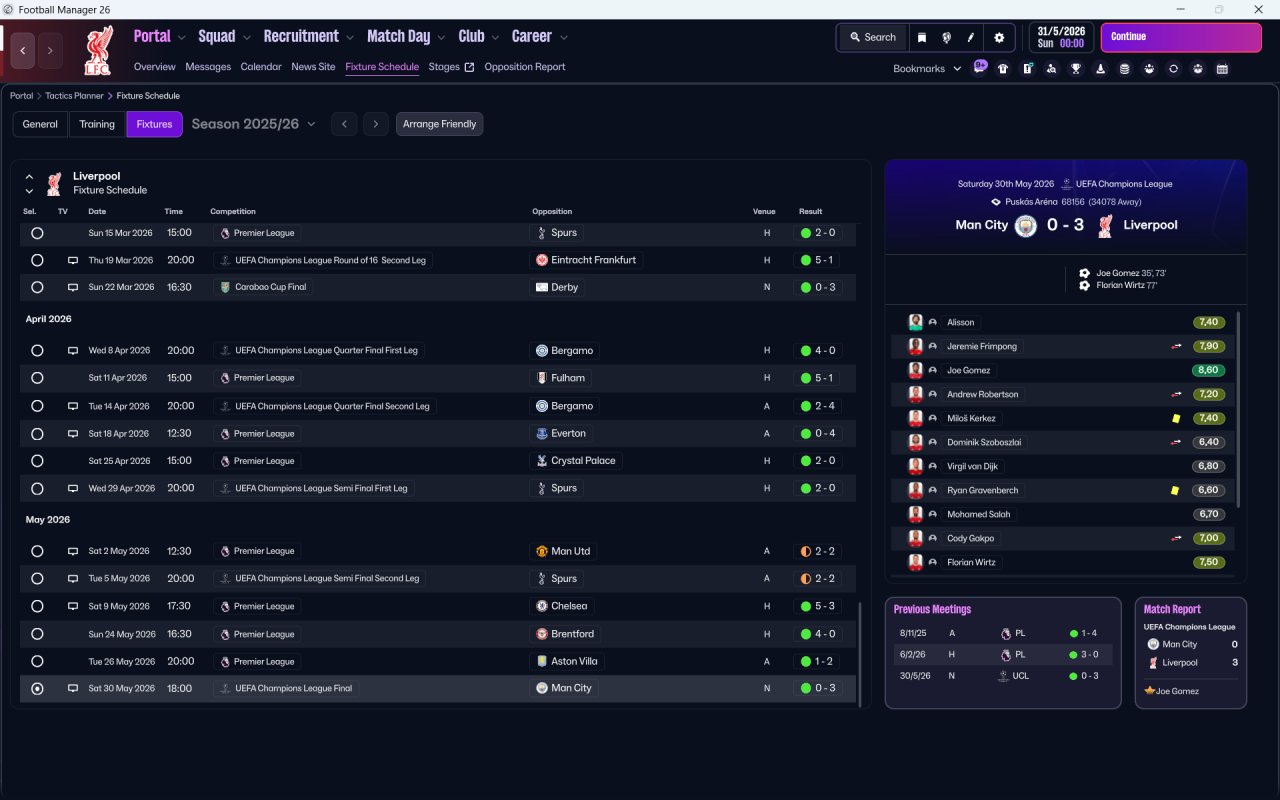The height and width of the screenshot is (800, 1280).
Task: Open the Season 2025/26 dropdown
Action: click(253, 124)
